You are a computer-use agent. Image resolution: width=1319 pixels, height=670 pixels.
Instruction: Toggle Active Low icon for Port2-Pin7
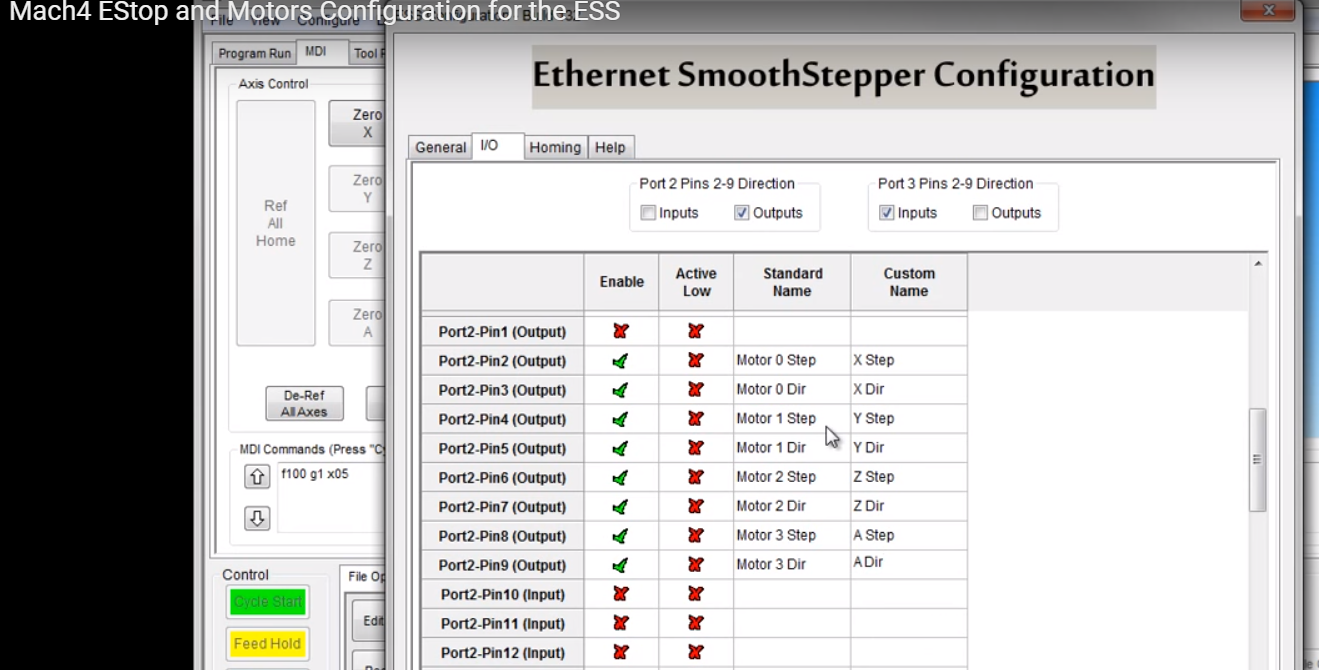click(x=696, y=506)
